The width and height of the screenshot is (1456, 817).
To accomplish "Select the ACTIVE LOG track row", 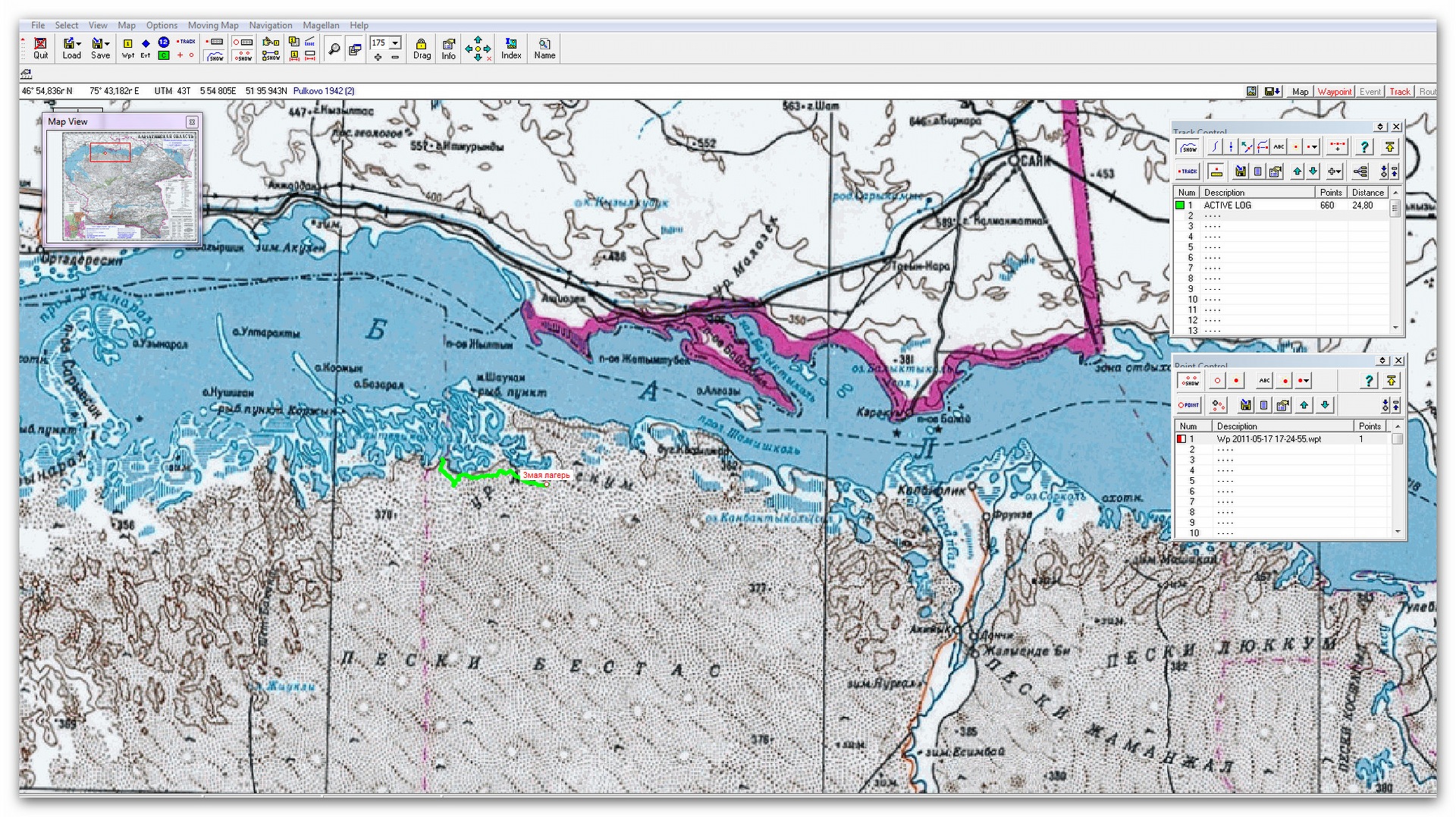I will 1282,206.
